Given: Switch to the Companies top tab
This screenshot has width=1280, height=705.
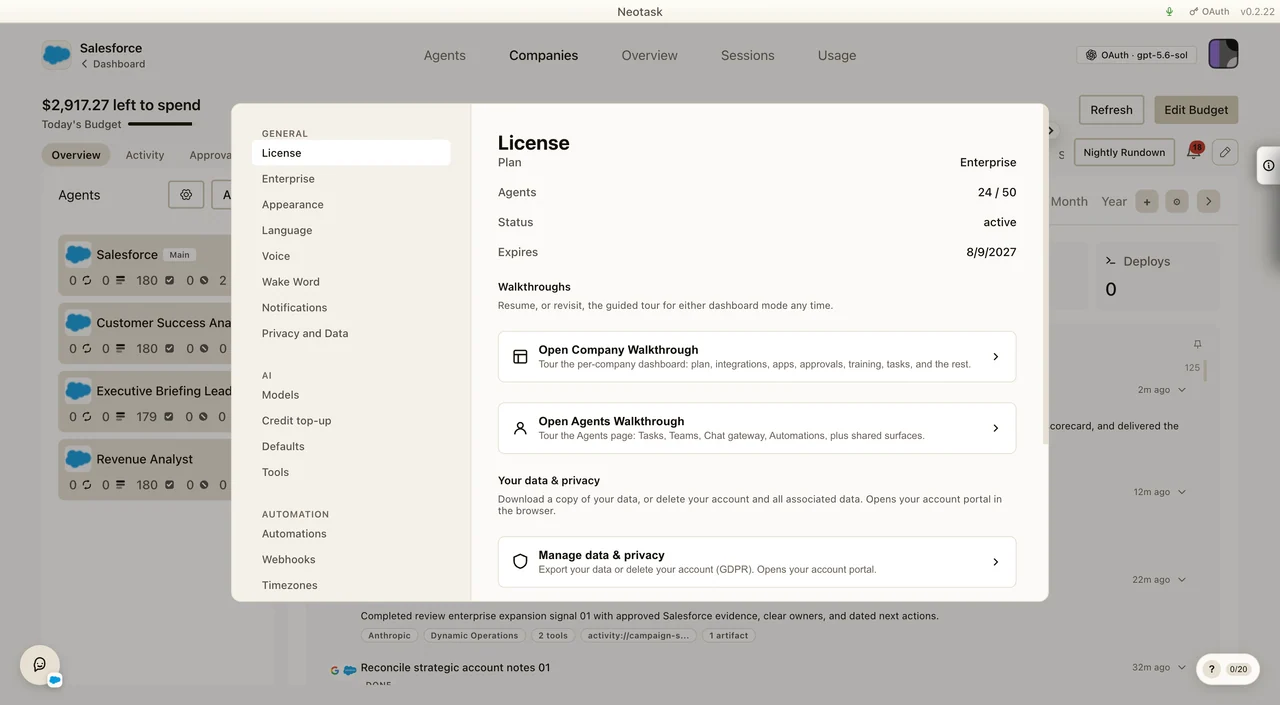Looking at the screenshot, I should pos(543,56).
